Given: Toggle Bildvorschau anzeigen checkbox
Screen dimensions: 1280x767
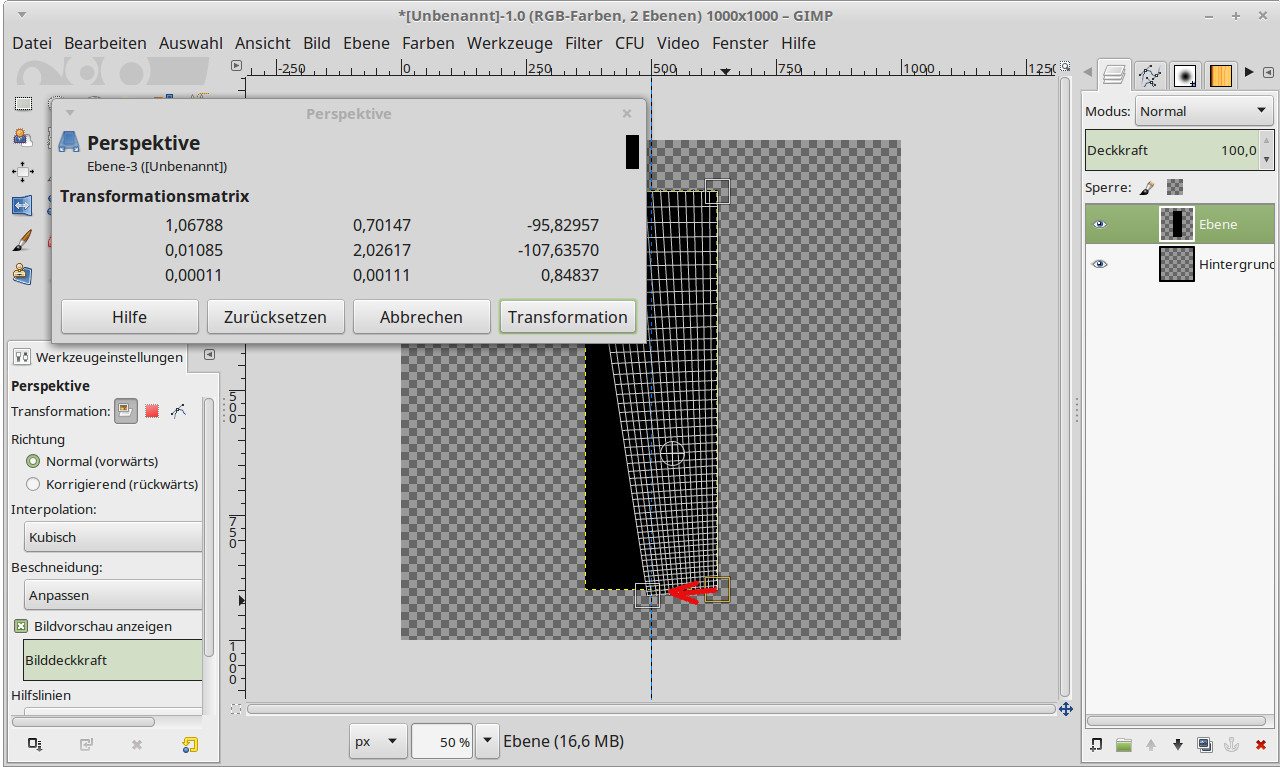Looking at the screenshot, I should (x=21, y=626).
